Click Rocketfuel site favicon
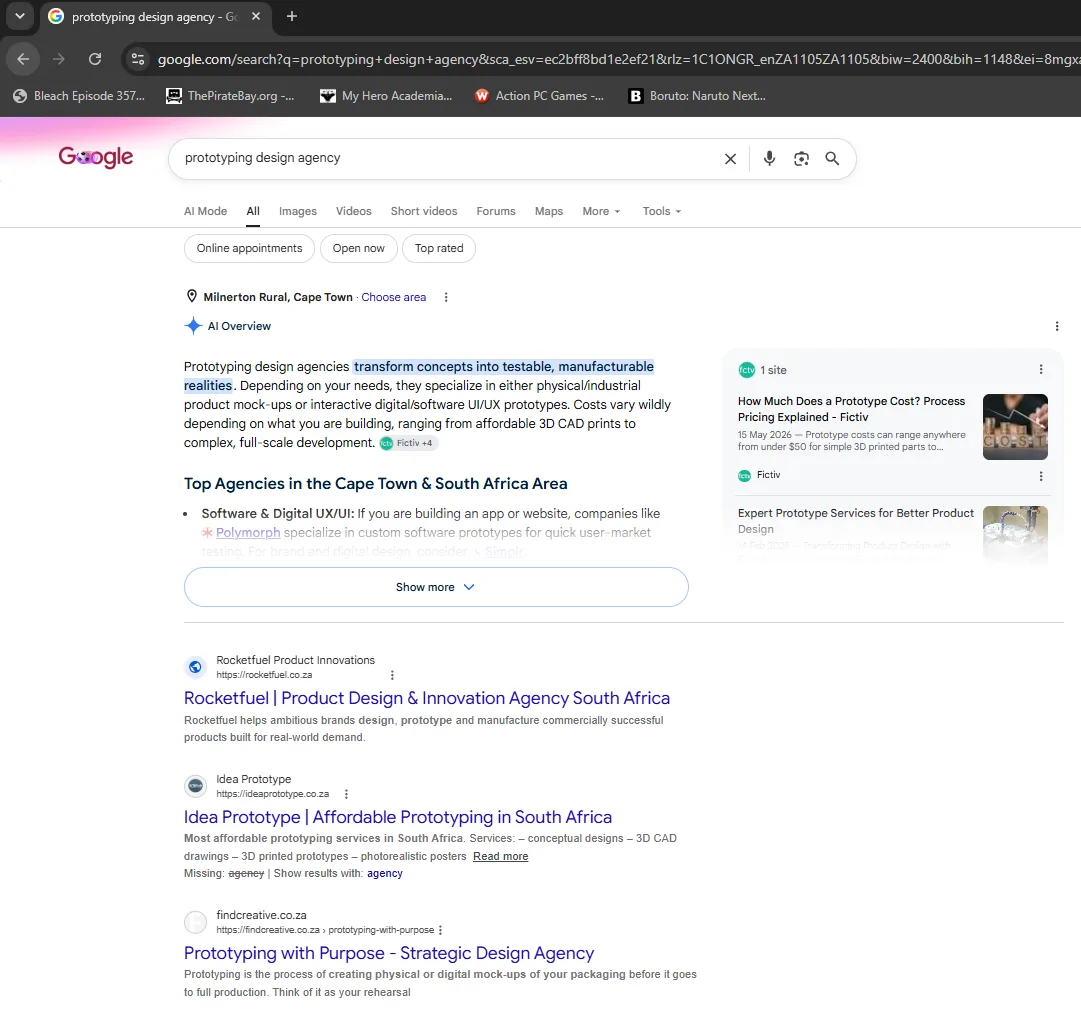This screenshot has width=1081, height=1016. (195, 667)
